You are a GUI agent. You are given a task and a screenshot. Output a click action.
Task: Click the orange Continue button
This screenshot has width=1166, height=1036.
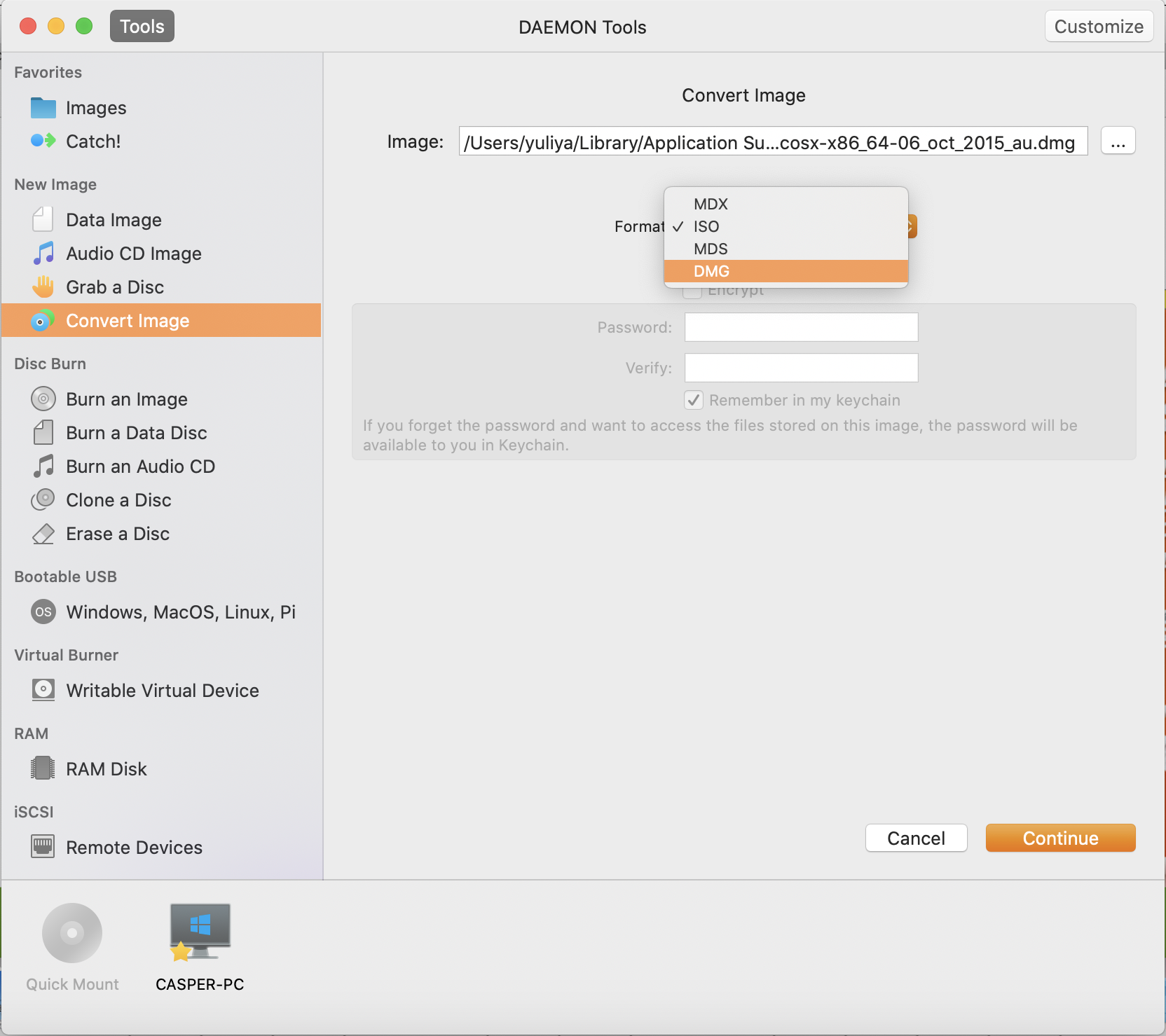pos(1060,838)
